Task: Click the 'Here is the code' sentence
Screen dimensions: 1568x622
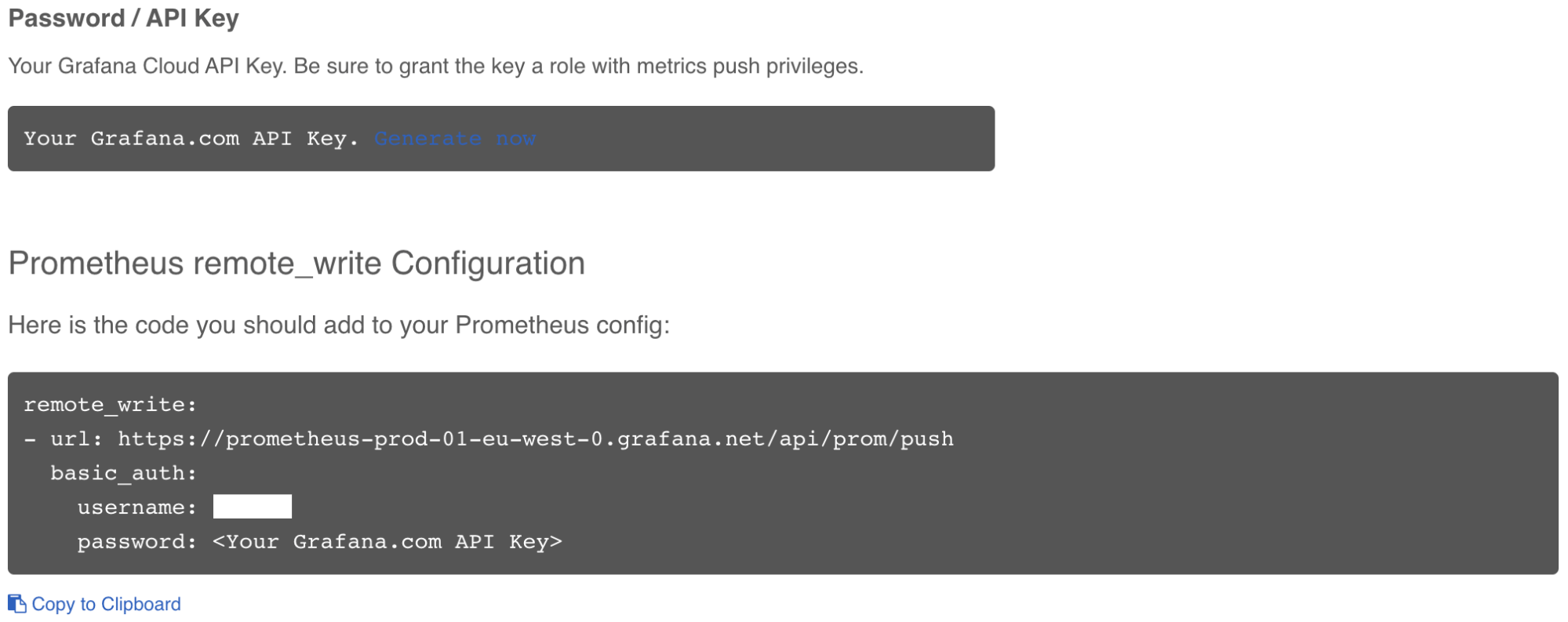Action: (339, 325)
